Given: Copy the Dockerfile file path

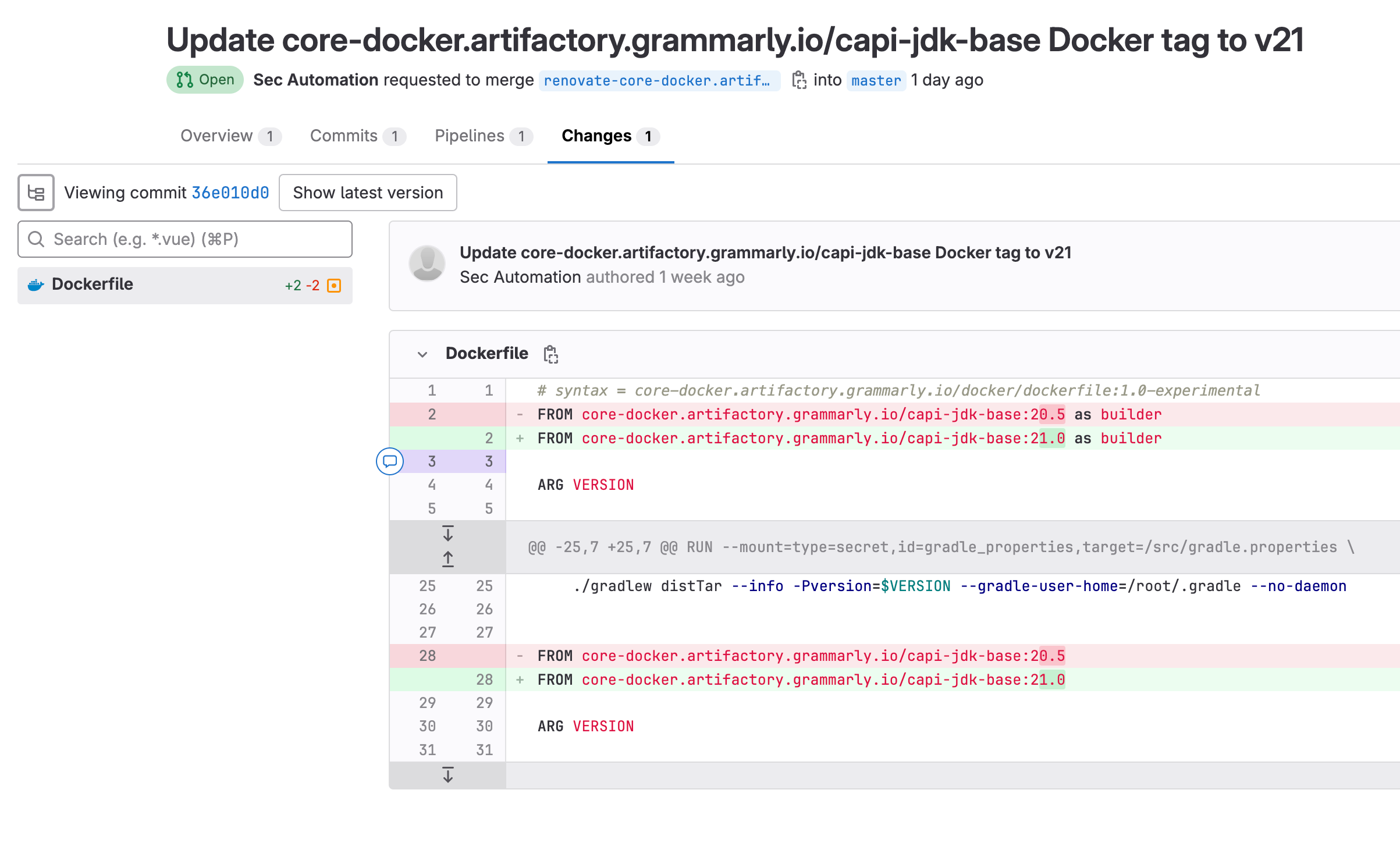Looking at the screenshot, I should tap(550, 354).
